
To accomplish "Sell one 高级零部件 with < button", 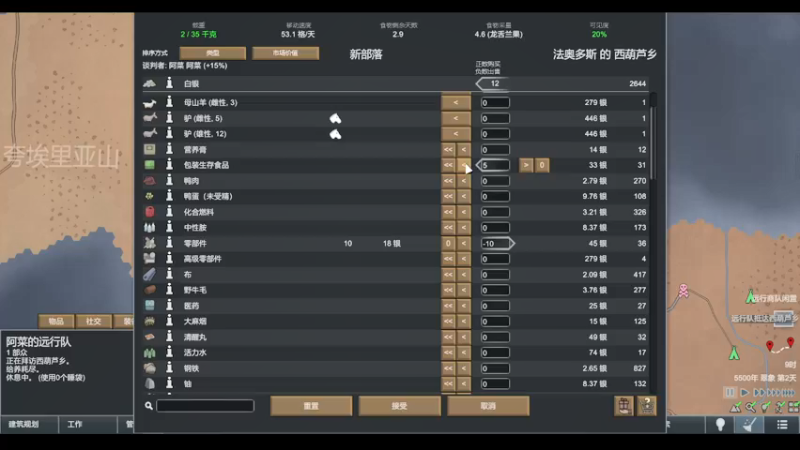I will [464, 259].
